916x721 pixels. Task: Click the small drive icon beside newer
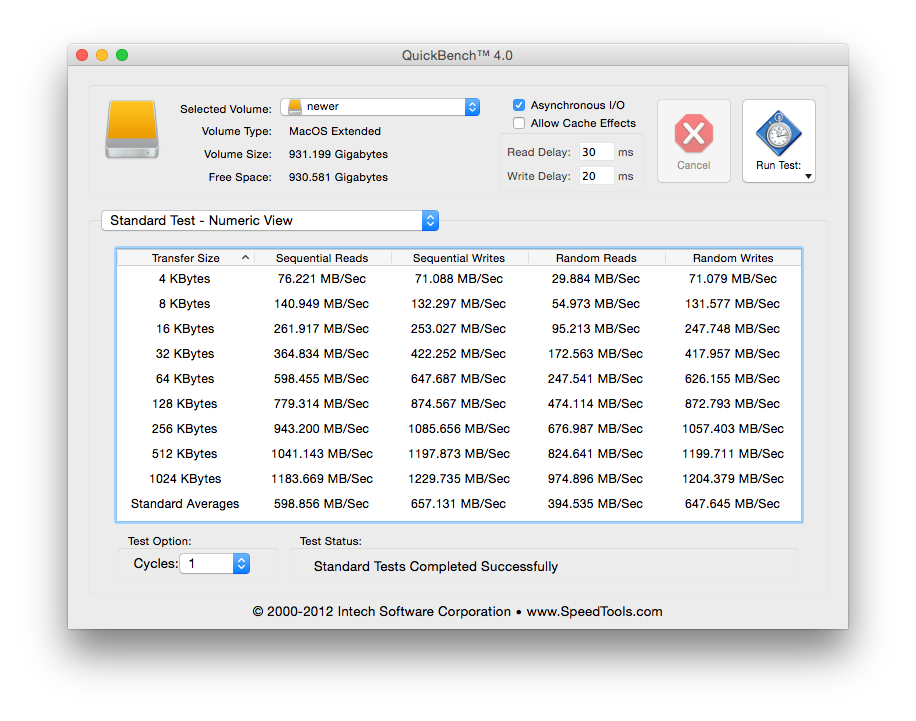295,106
